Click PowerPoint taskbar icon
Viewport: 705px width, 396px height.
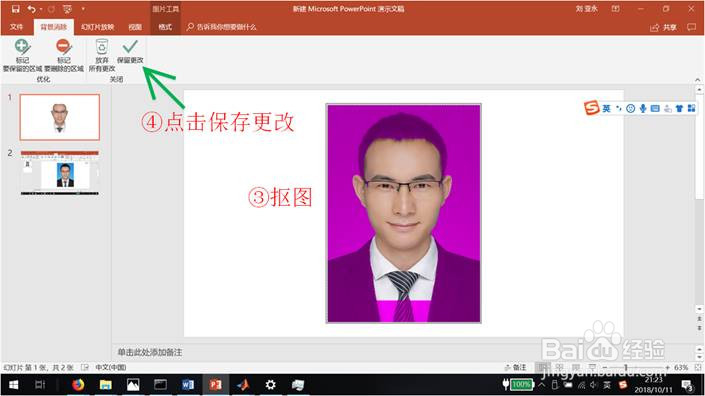point(215,385)
